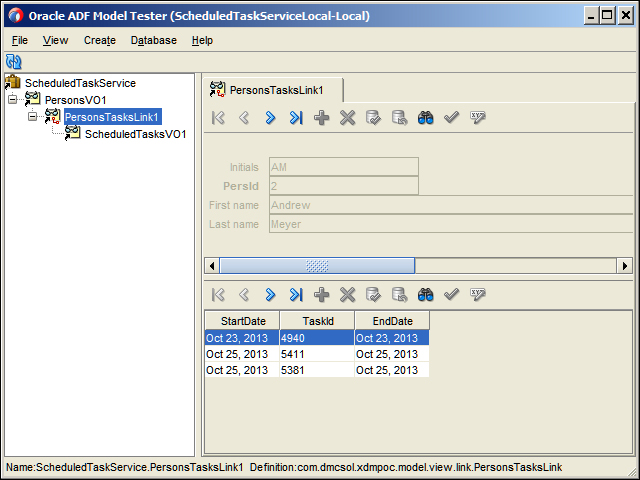Go to first record in upper toolbar

[218, 118]
